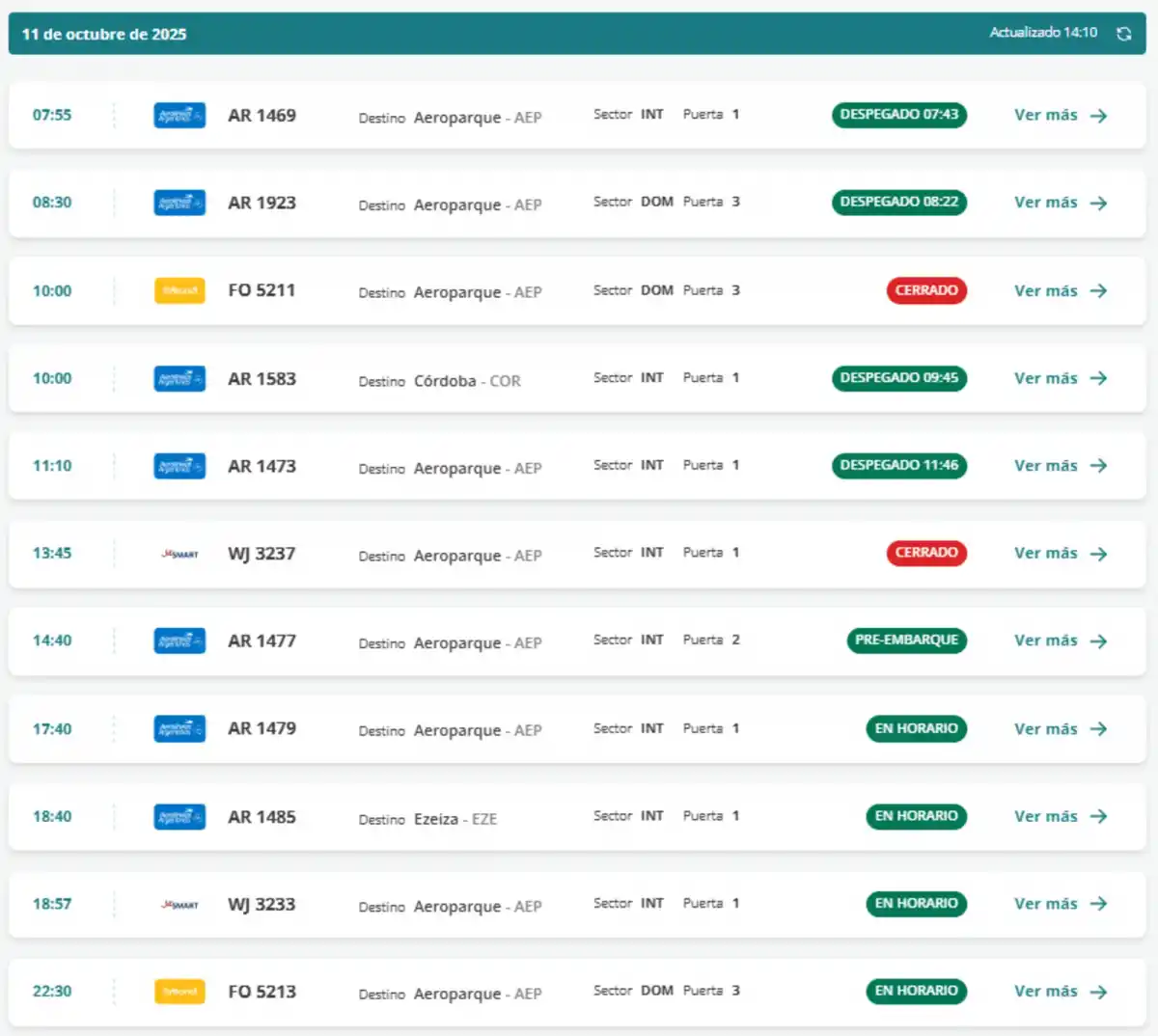Click the airline logo for flight AR 1923

point(179,203)
